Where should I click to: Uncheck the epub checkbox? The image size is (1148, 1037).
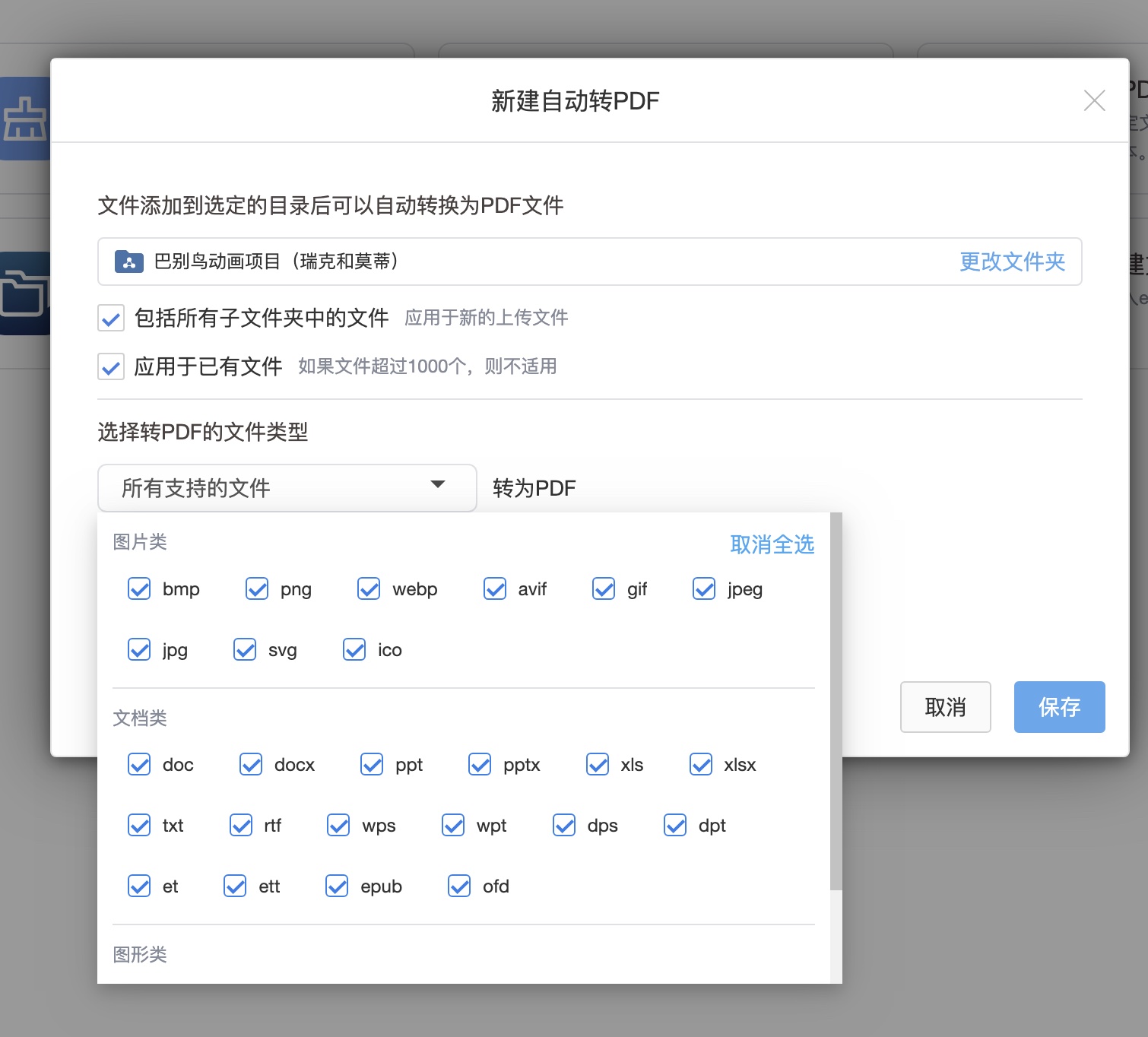click(x=337, y=886)
